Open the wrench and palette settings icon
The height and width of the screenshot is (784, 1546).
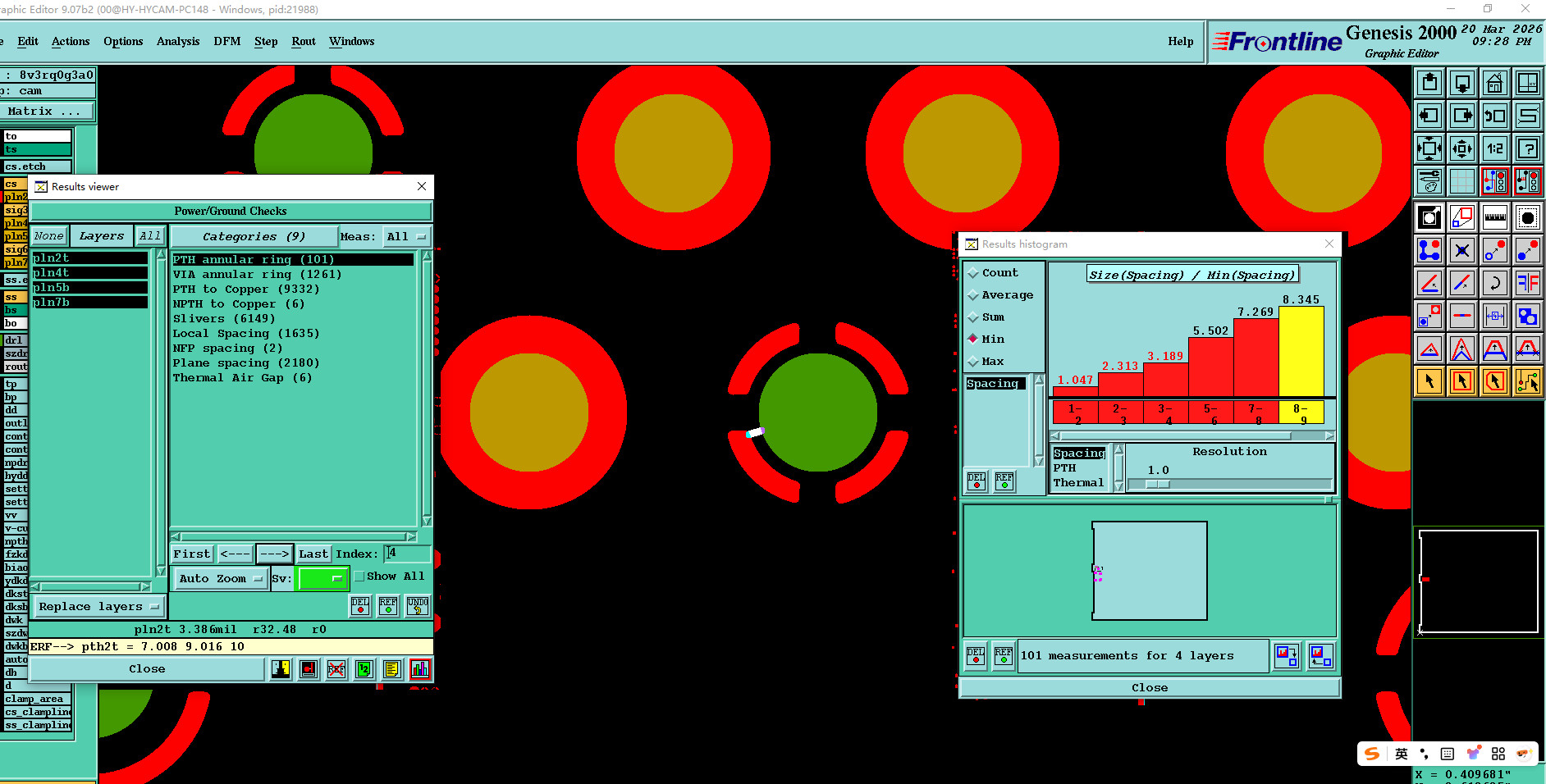1429,181
